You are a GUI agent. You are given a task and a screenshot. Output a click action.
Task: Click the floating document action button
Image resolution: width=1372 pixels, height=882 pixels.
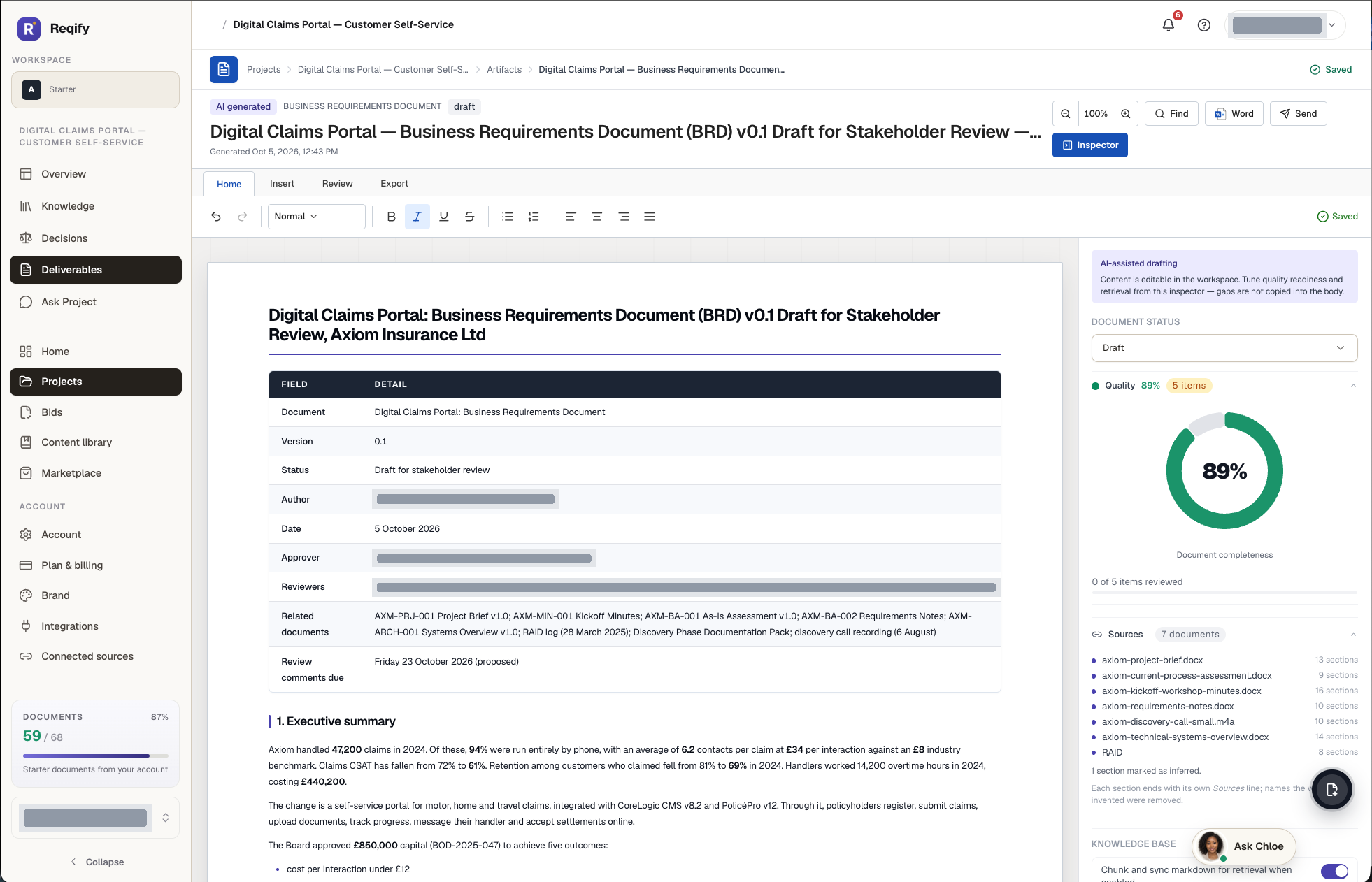(x=1331, y=790)
